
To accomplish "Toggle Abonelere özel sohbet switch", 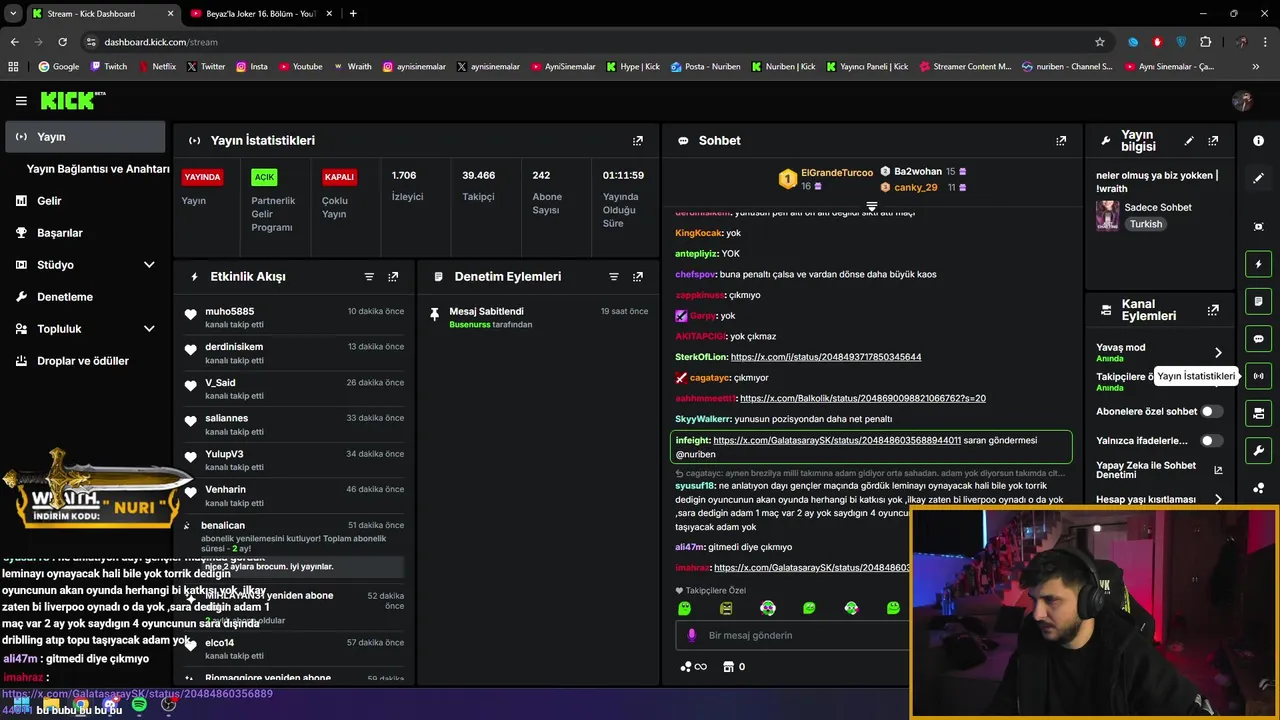I will [1211, 411].
